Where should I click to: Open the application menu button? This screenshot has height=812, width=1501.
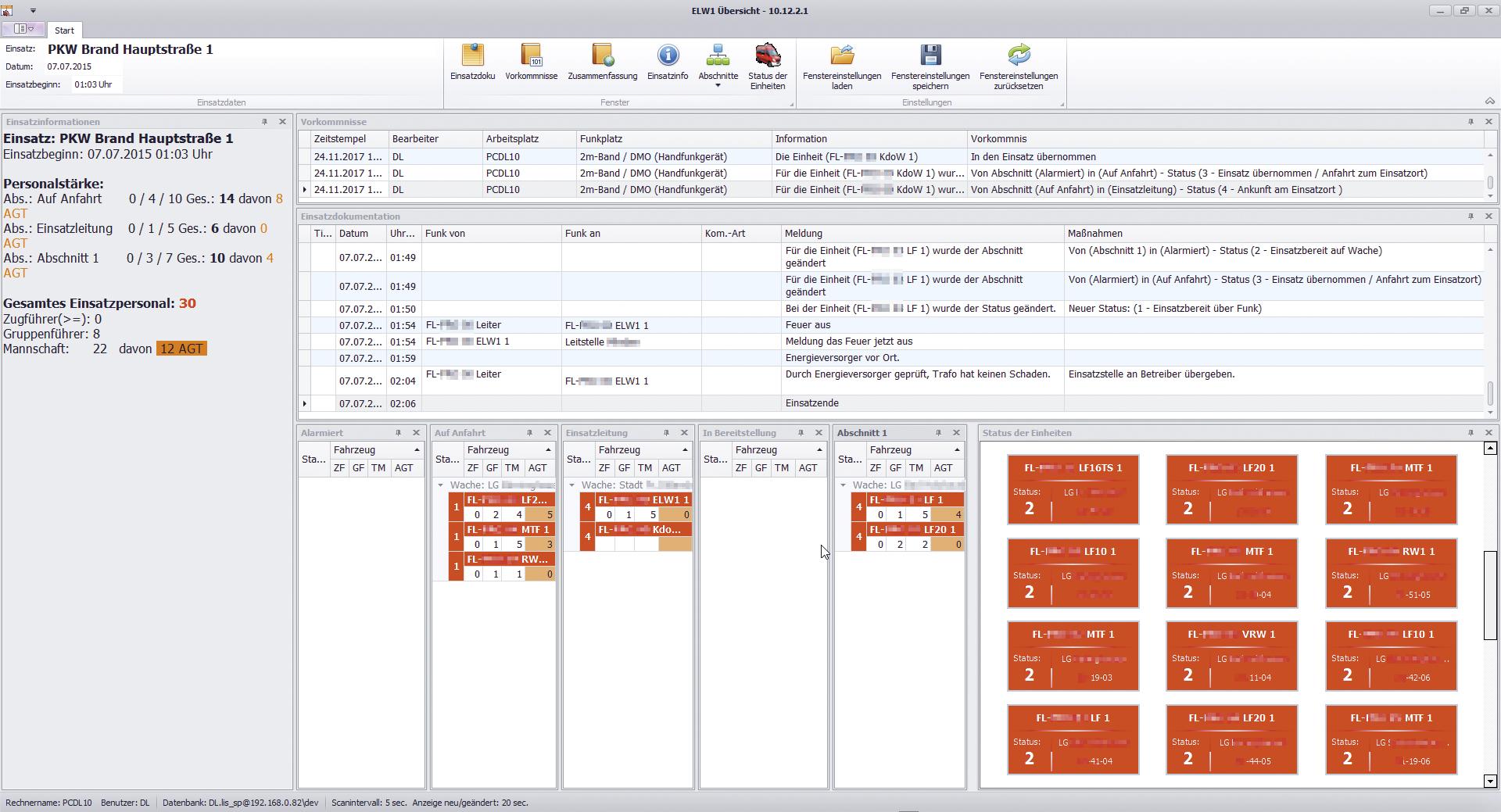[x=24, y=29]
